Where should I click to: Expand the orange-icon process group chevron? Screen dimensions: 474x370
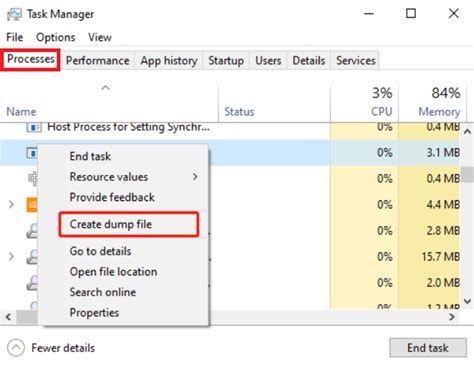[11, 204]
